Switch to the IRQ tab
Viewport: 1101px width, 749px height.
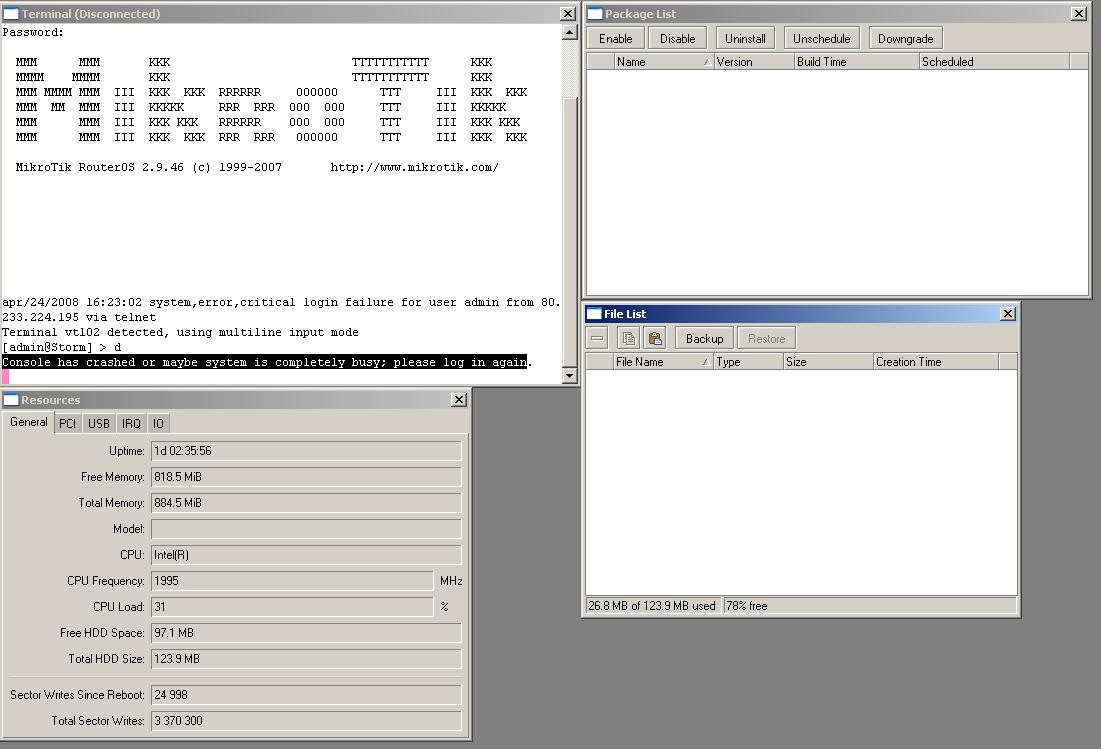pos(131,423)
